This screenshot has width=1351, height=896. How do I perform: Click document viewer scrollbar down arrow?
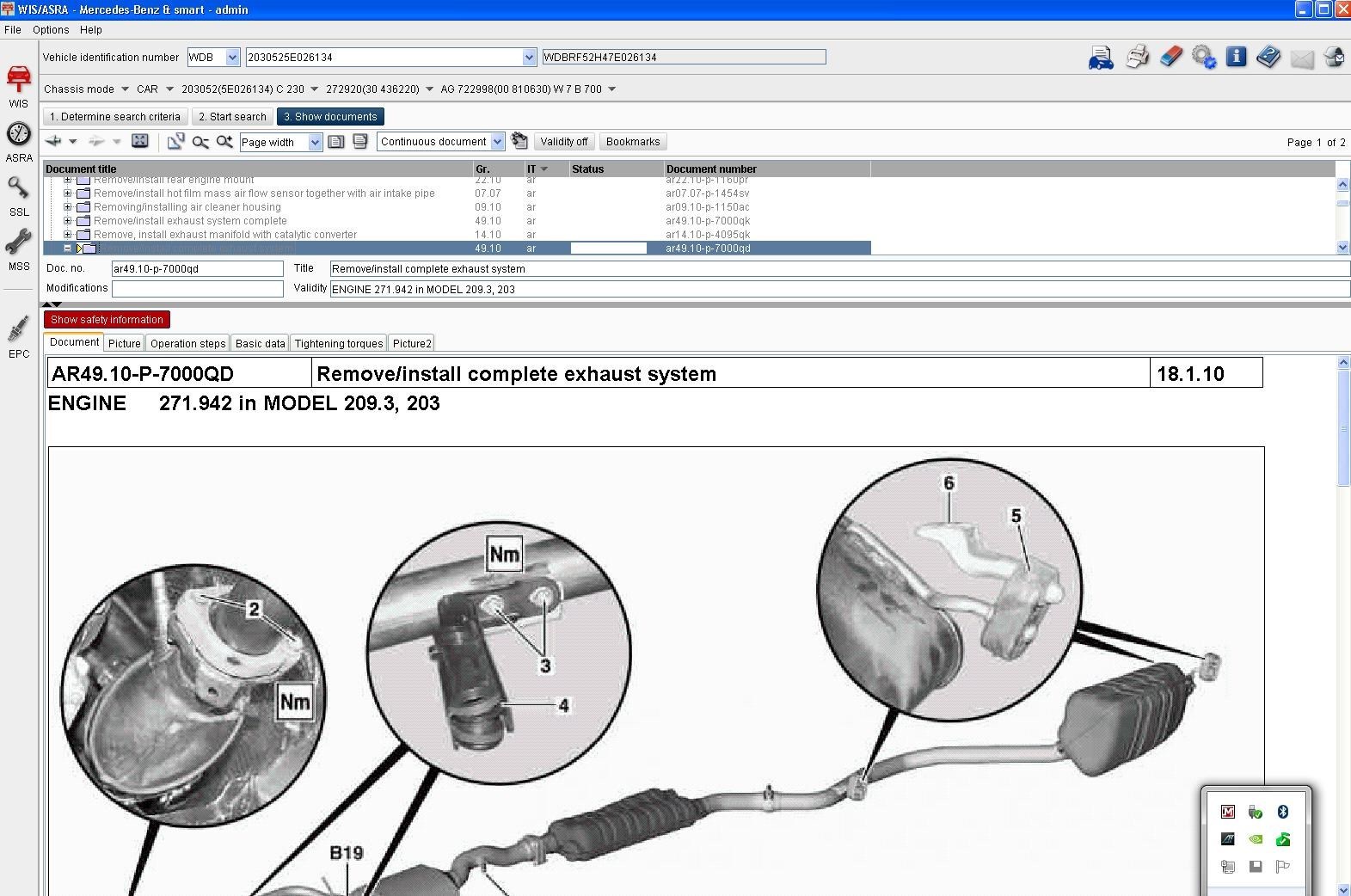tap(1344, 889)
